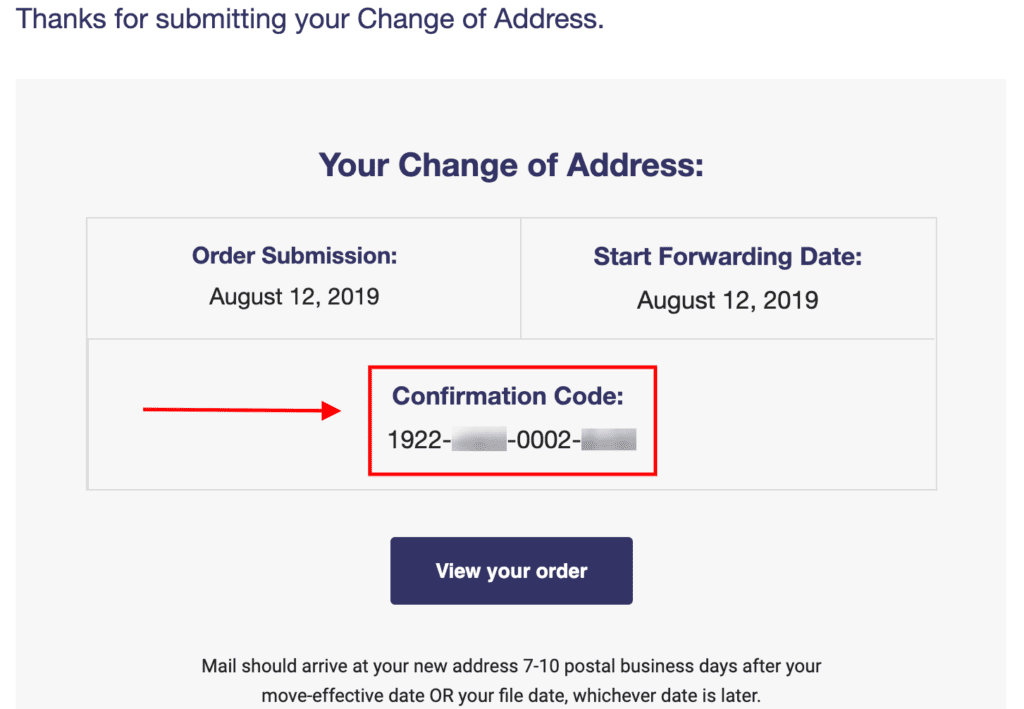
Task: Select the Order Submission header text
Action: [x=294, y=256]
